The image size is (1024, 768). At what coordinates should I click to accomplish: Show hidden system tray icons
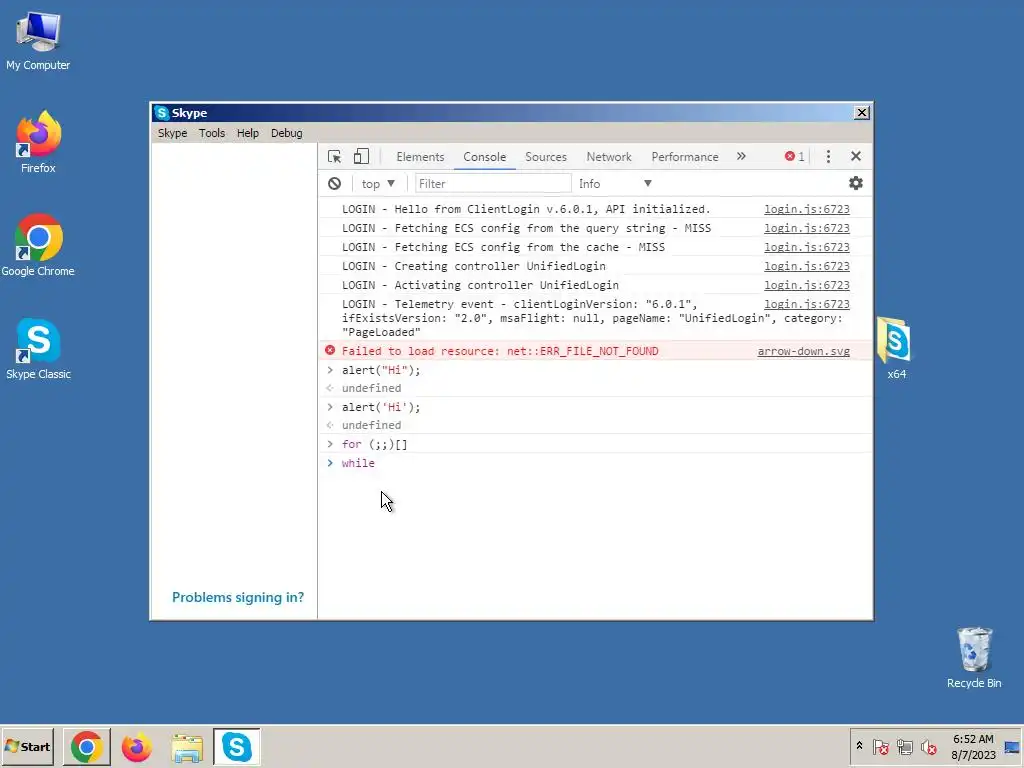[859, 746]
